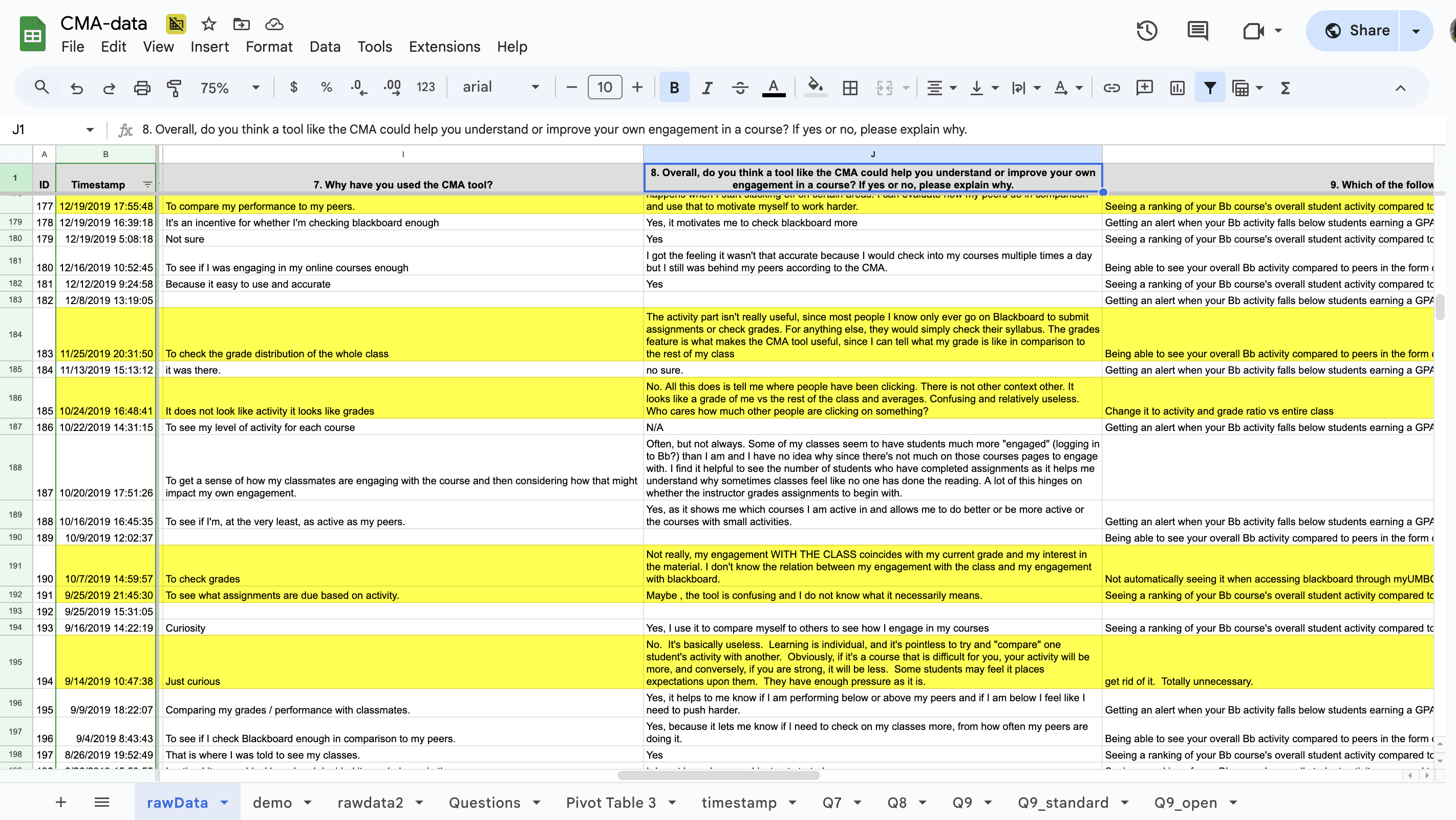Screen dimensions: 1456x820
Task: Open the Extensions menu
Action: click(444, 47)
